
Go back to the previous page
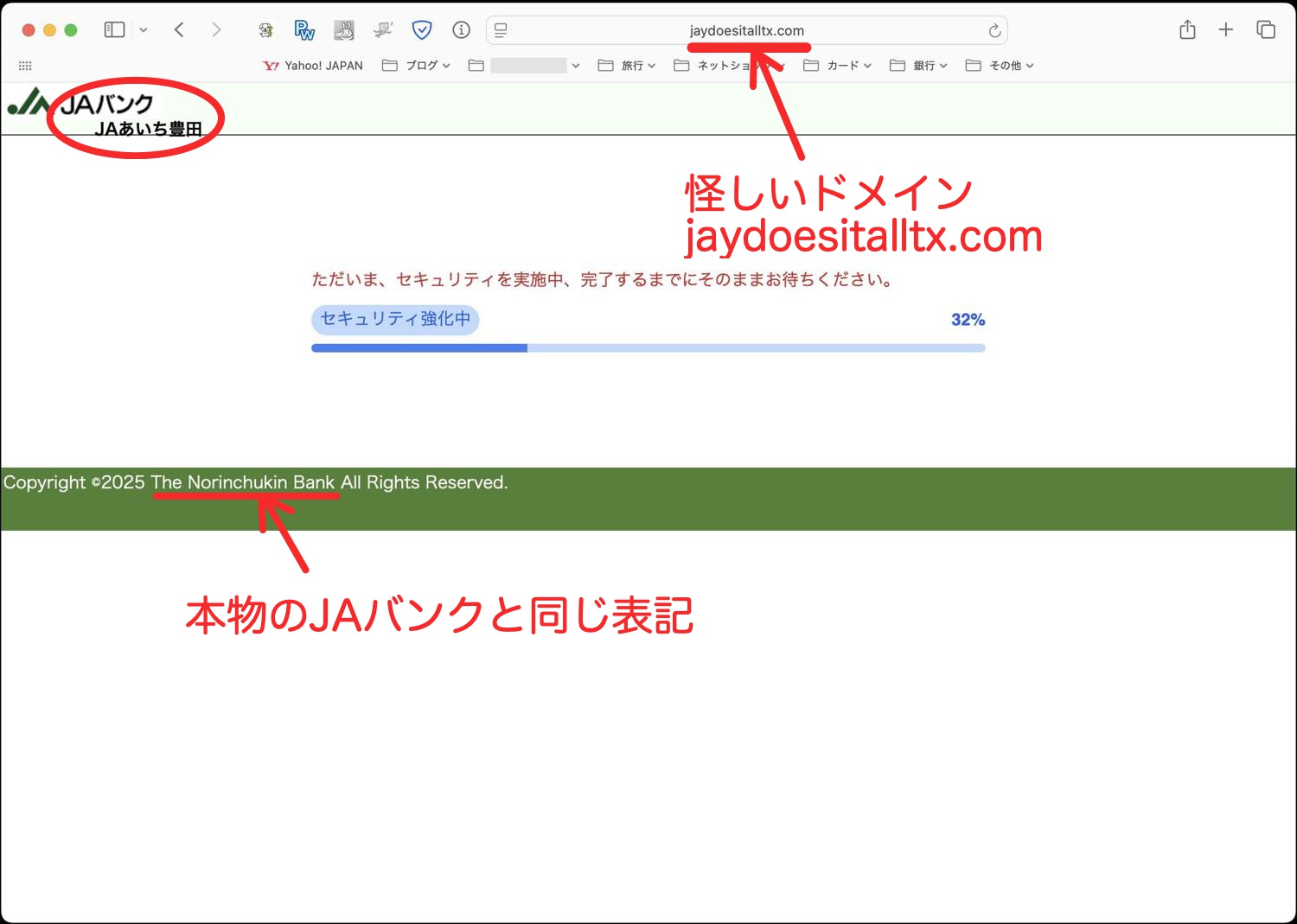click(179, 29)
